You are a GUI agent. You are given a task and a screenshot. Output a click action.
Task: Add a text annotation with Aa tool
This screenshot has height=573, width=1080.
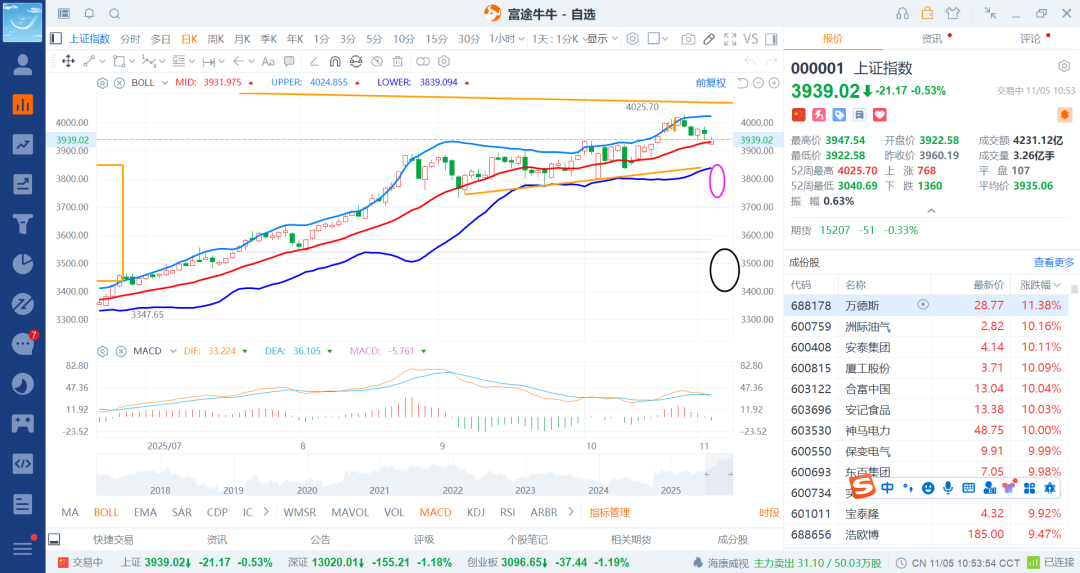pyautogui.click(x=269, y=61)
